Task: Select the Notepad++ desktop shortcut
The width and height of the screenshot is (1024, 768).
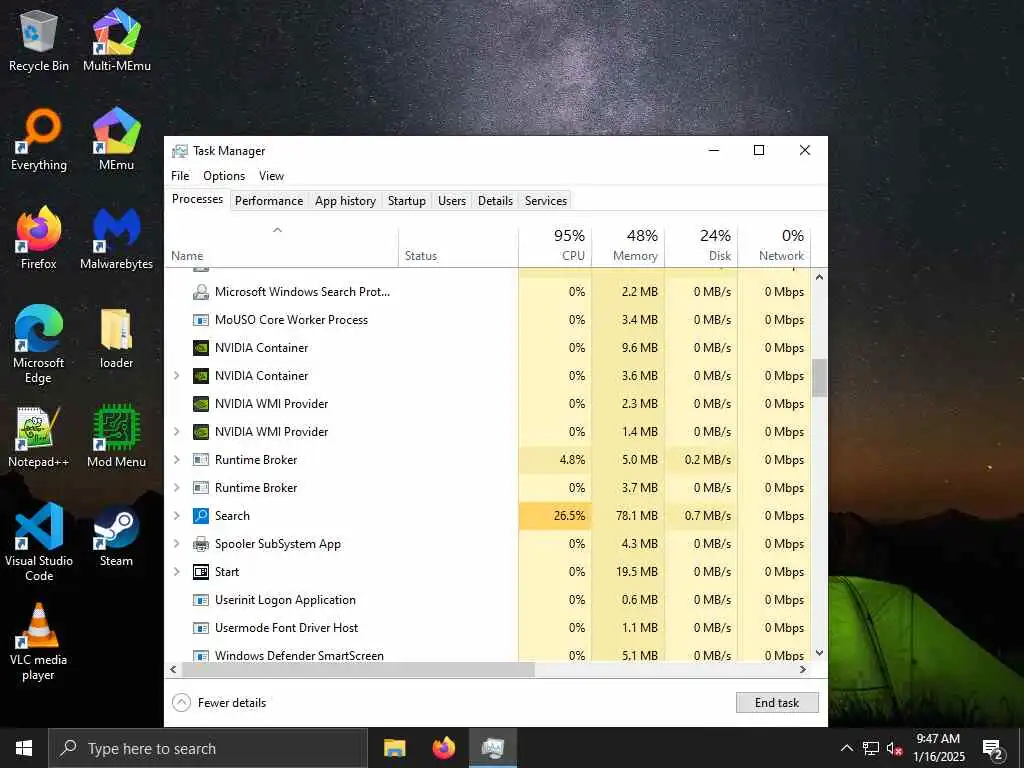Action: pos(39,436)
